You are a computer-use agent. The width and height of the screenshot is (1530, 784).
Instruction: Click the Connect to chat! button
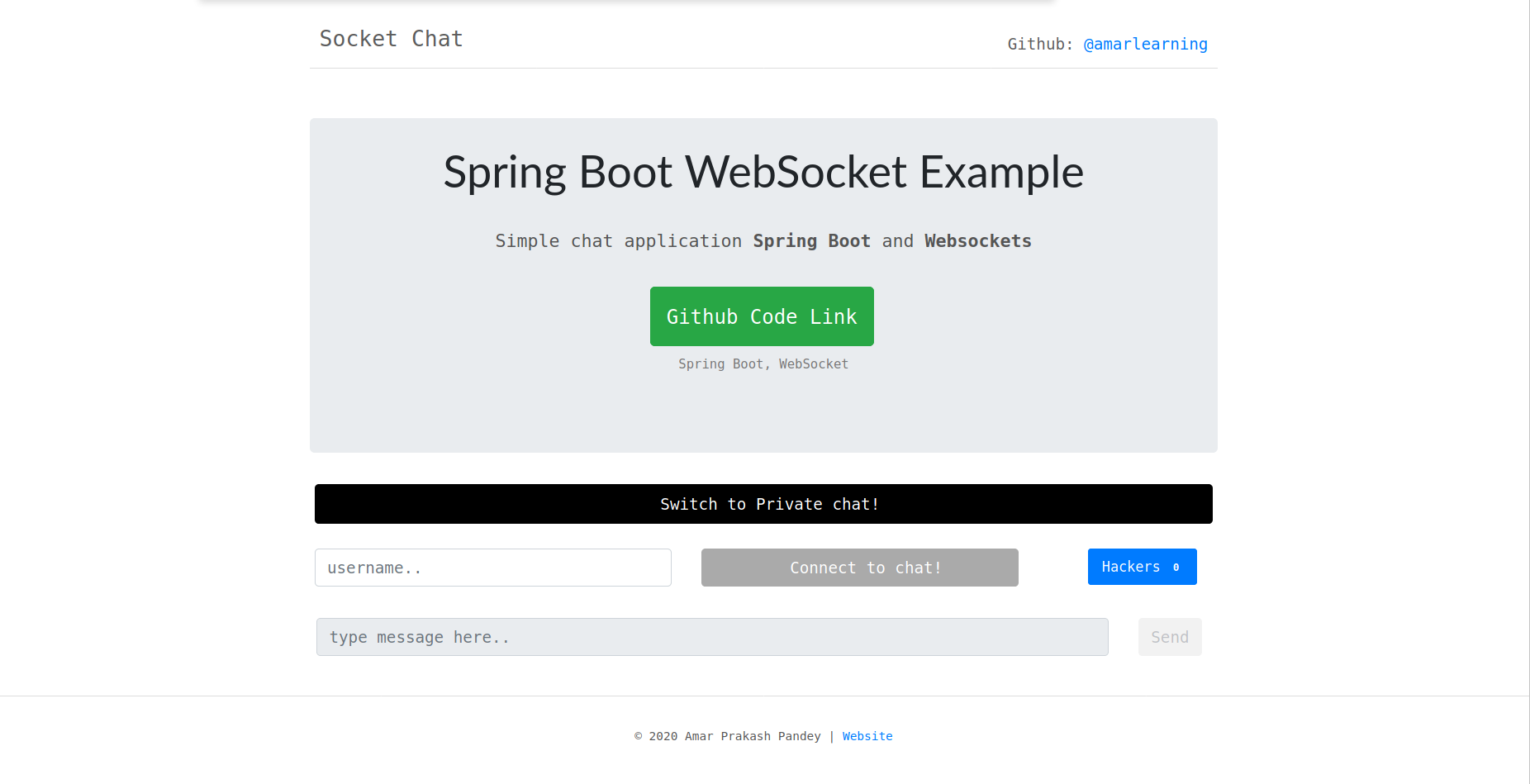point(859,568)
